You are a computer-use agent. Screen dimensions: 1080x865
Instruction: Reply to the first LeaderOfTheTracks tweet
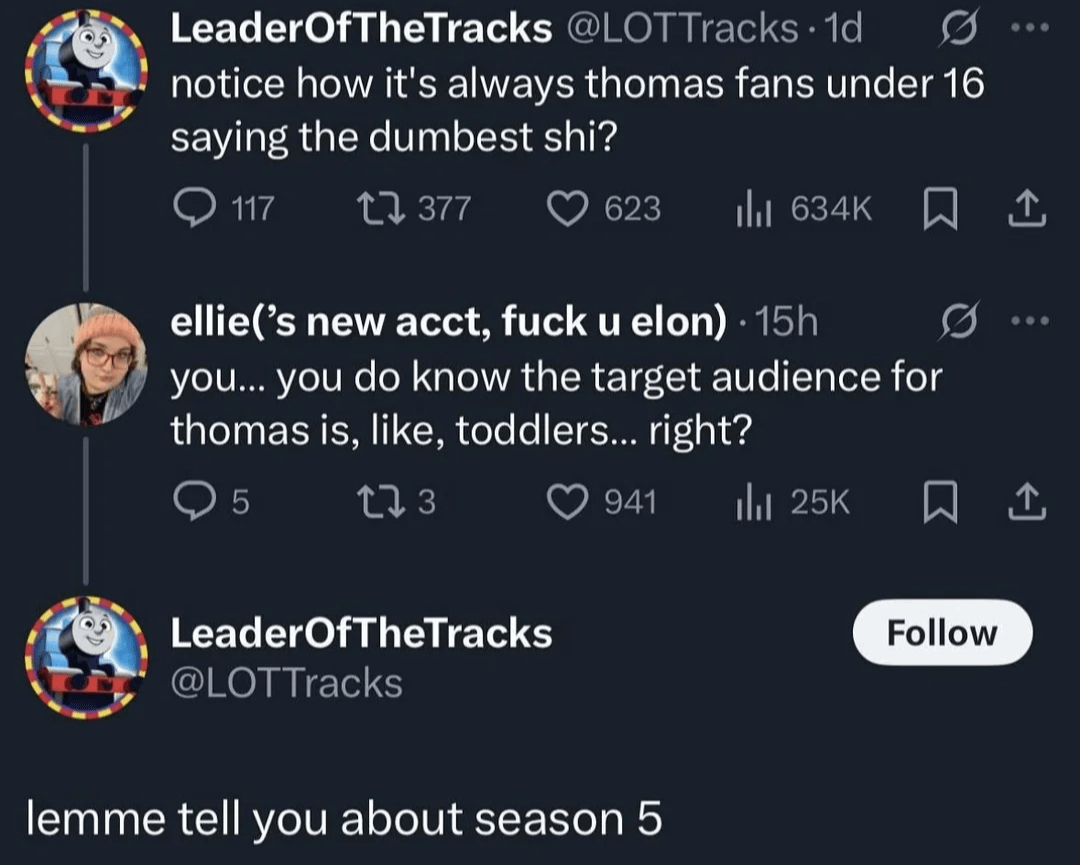[192, 208]
